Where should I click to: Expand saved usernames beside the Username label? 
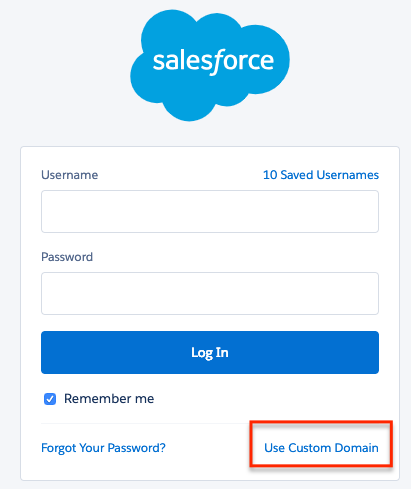tap(321, 175)
